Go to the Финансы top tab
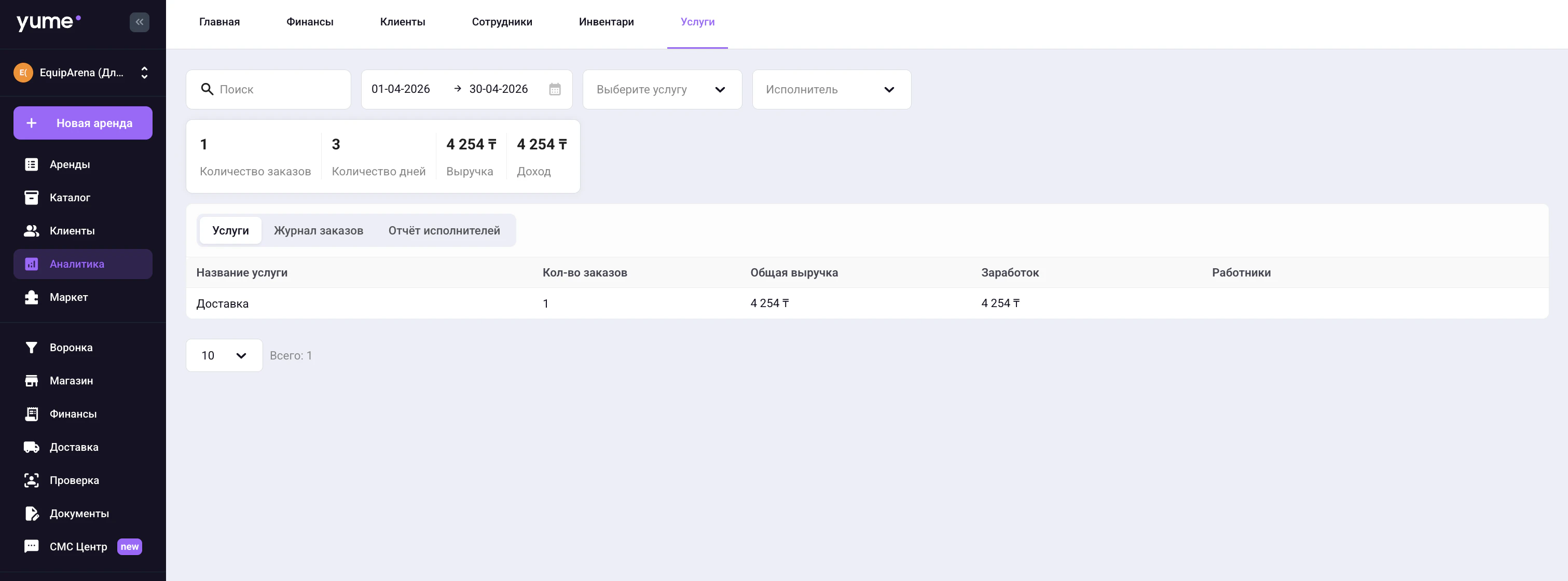Viewport: 1568px width, 581px height. coord(309,22)
